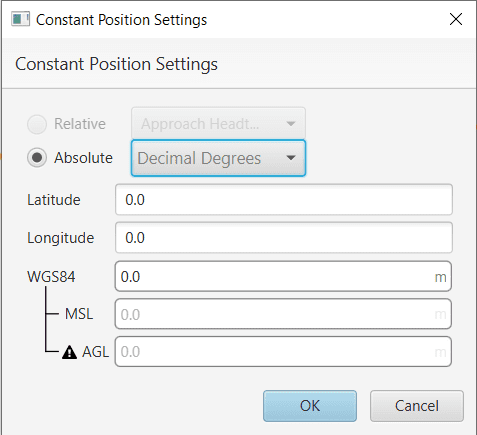Click into the Longitude input field

tap(284, 238)
